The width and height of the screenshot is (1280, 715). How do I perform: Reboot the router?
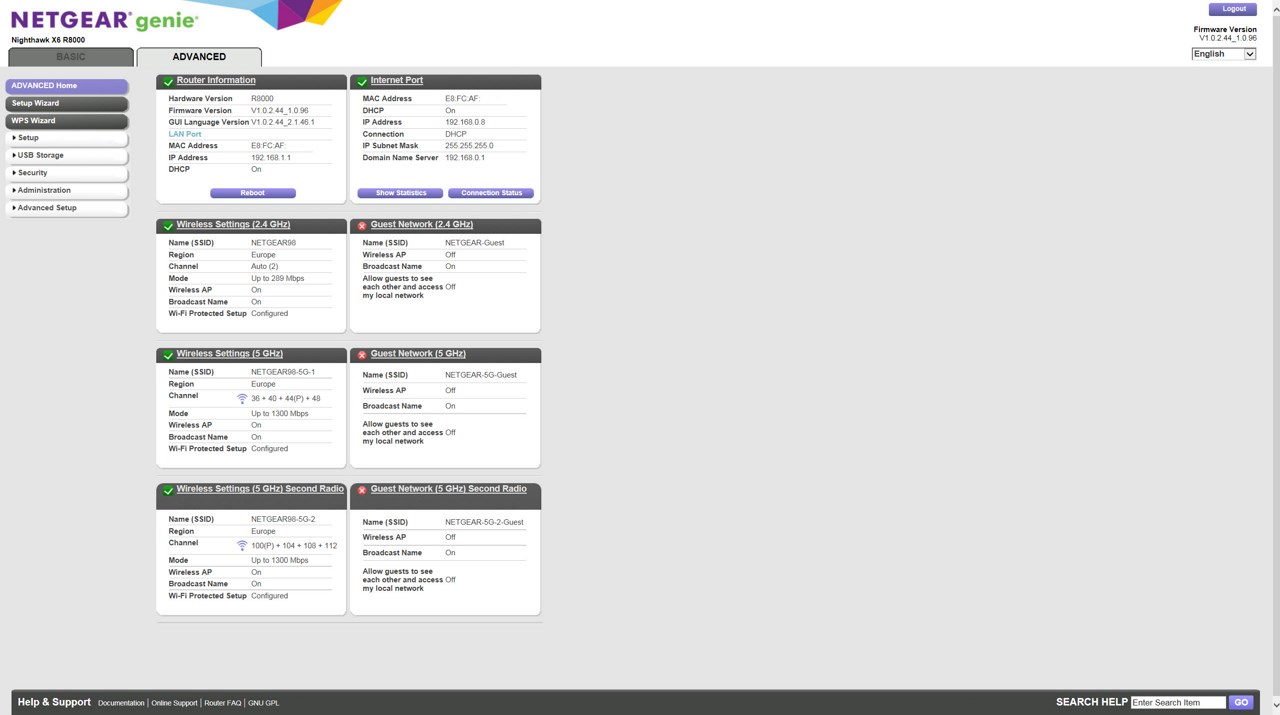click(253, 193)
